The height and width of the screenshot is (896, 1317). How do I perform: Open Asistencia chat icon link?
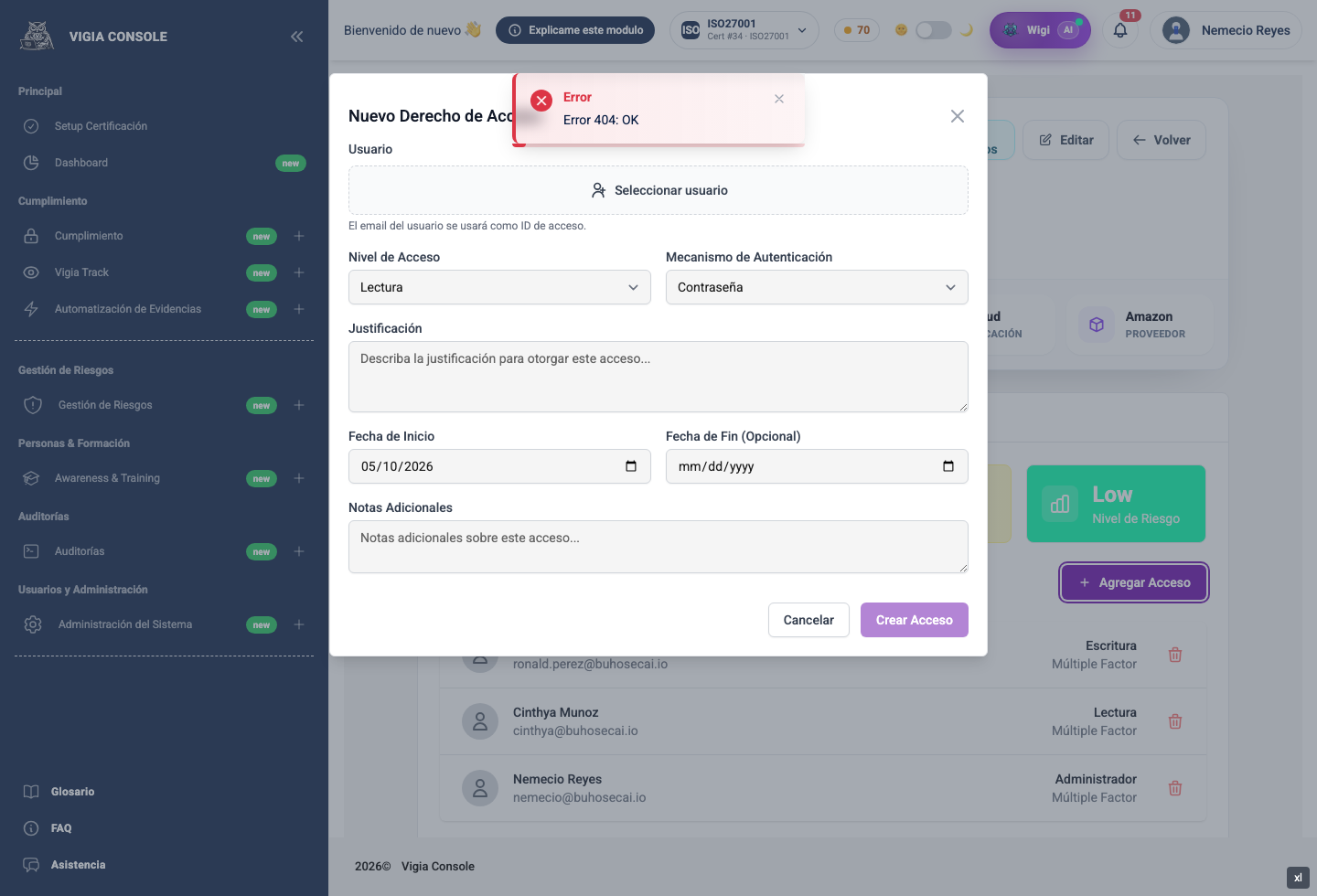coord(31,865)
